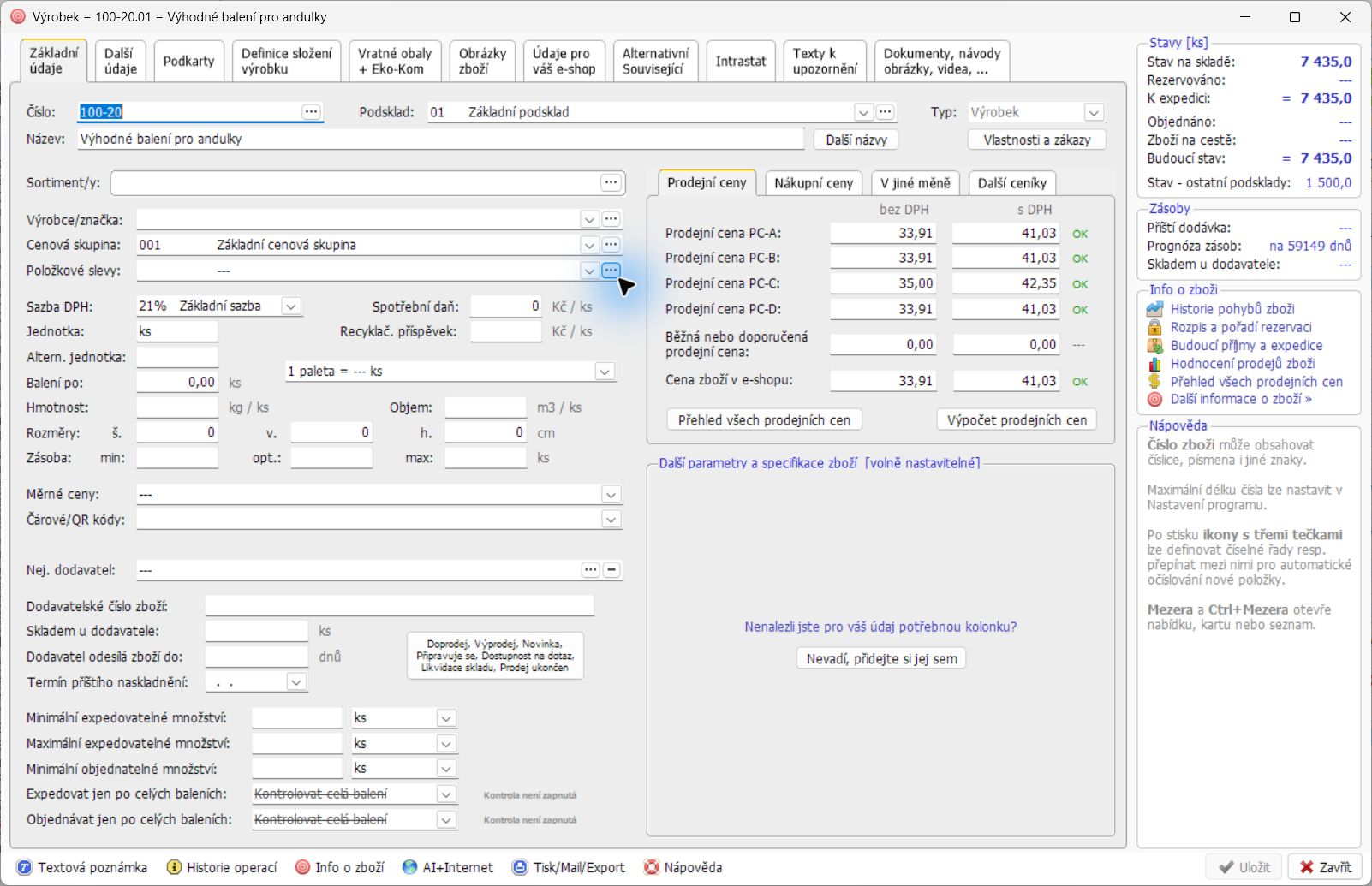Click the Jednotka input field
The width and height of the screenshot is (1372, 886).
click(x=177, y=331)
